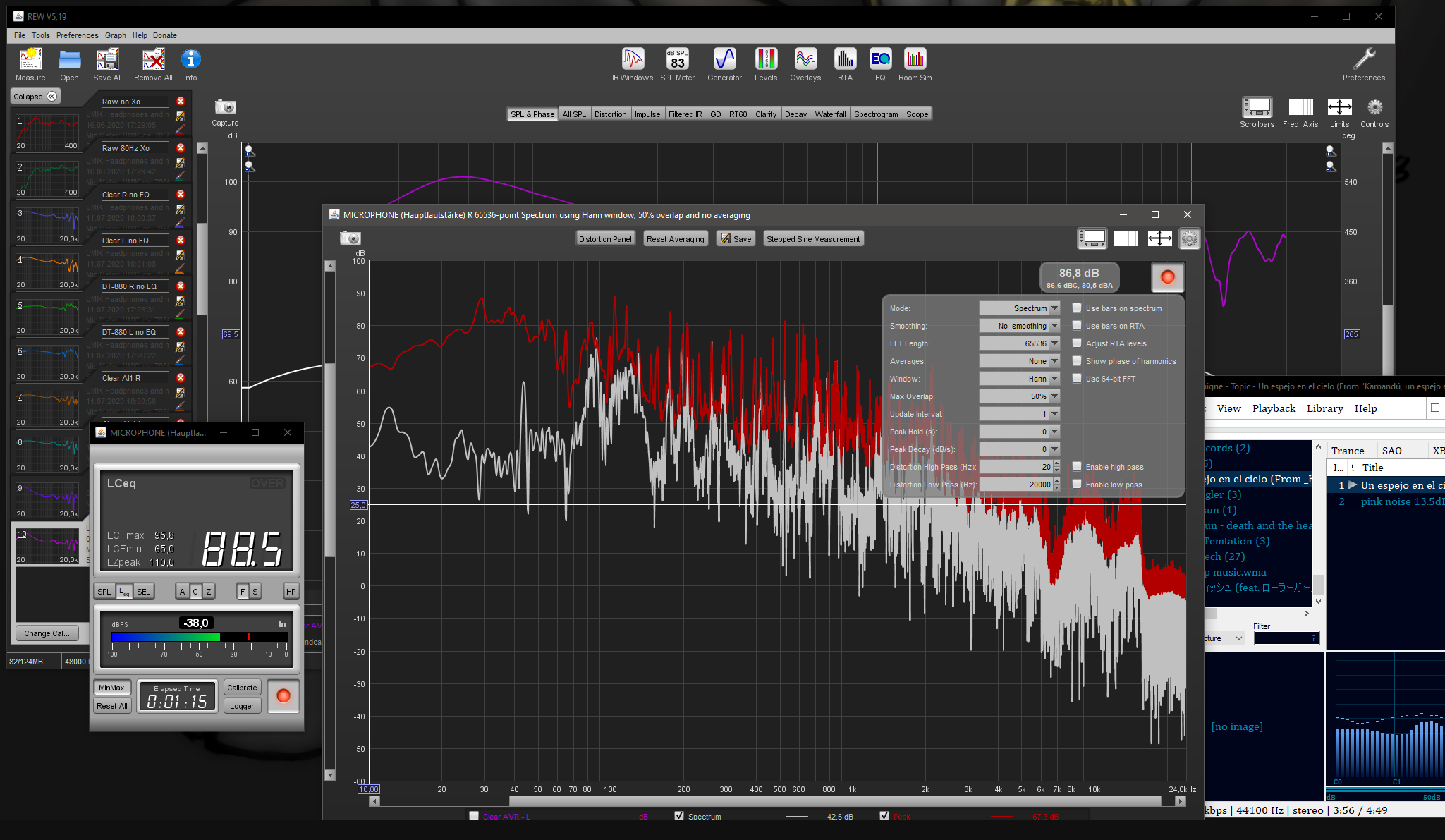Enable 'Use bars on RTA' checkbox

(x=1077, y=325)
